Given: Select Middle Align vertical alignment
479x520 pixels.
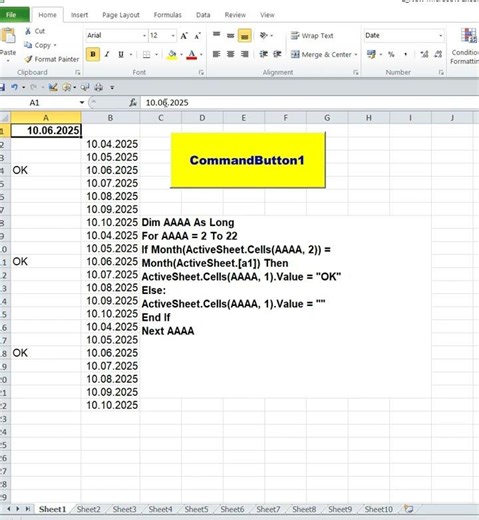Looking at the screenshot, I should (230, 35).
